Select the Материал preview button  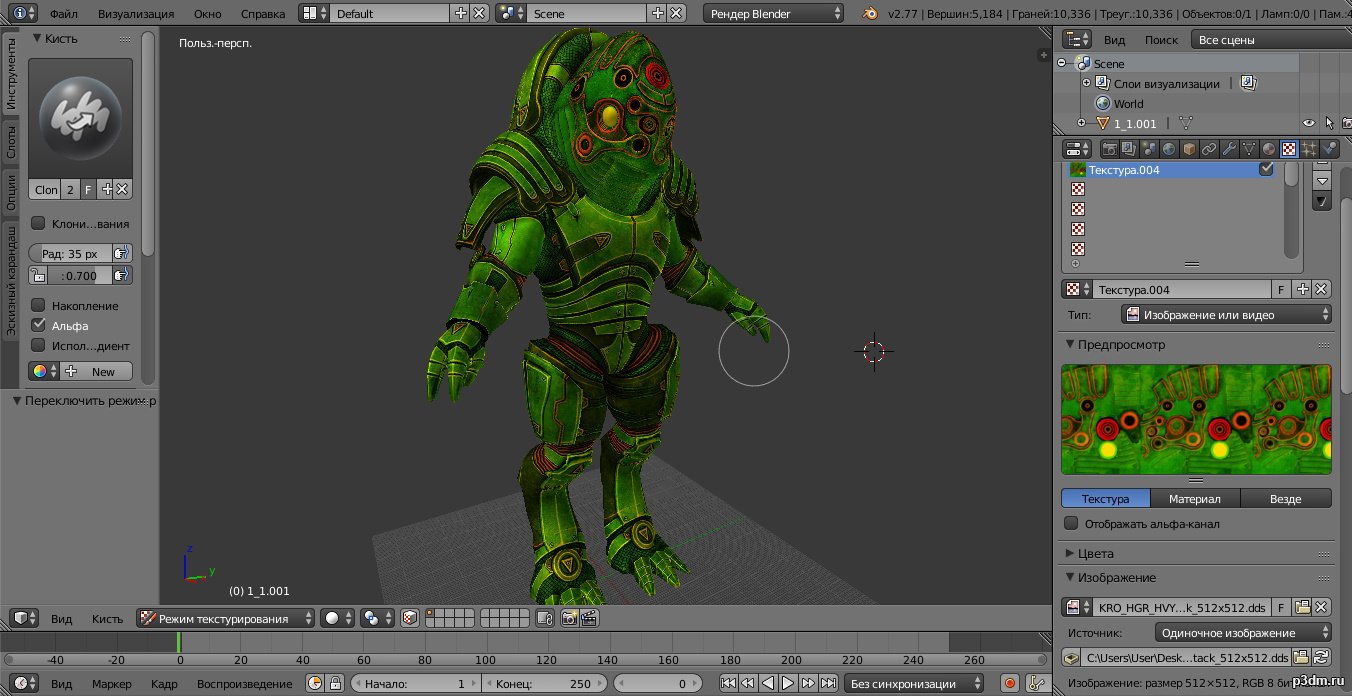[1195, 499]
